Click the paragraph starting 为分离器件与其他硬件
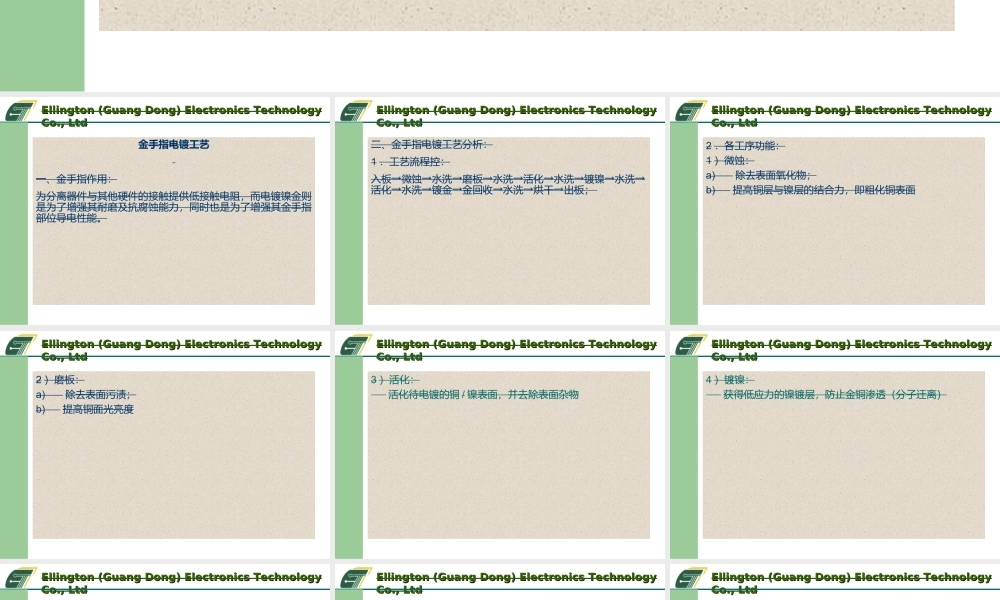 [173, 207]
